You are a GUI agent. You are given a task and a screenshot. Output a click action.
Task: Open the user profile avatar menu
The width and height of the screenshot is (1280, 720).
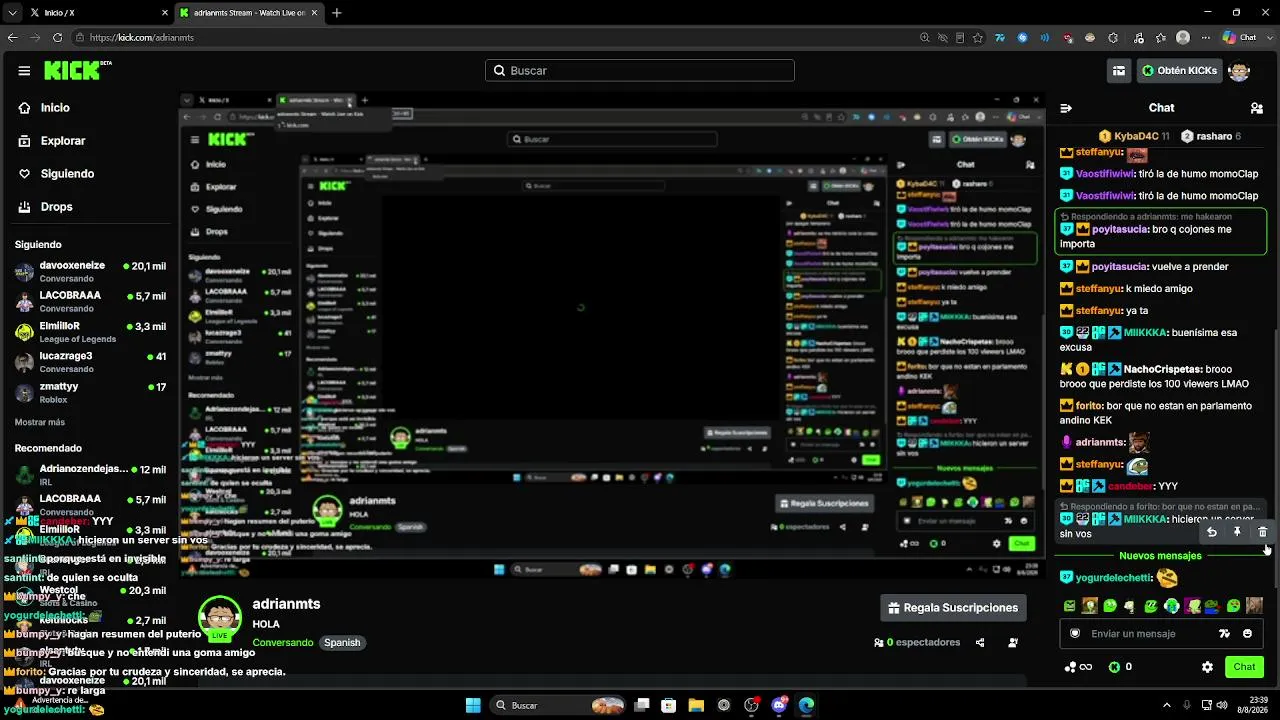point(1239,71)
